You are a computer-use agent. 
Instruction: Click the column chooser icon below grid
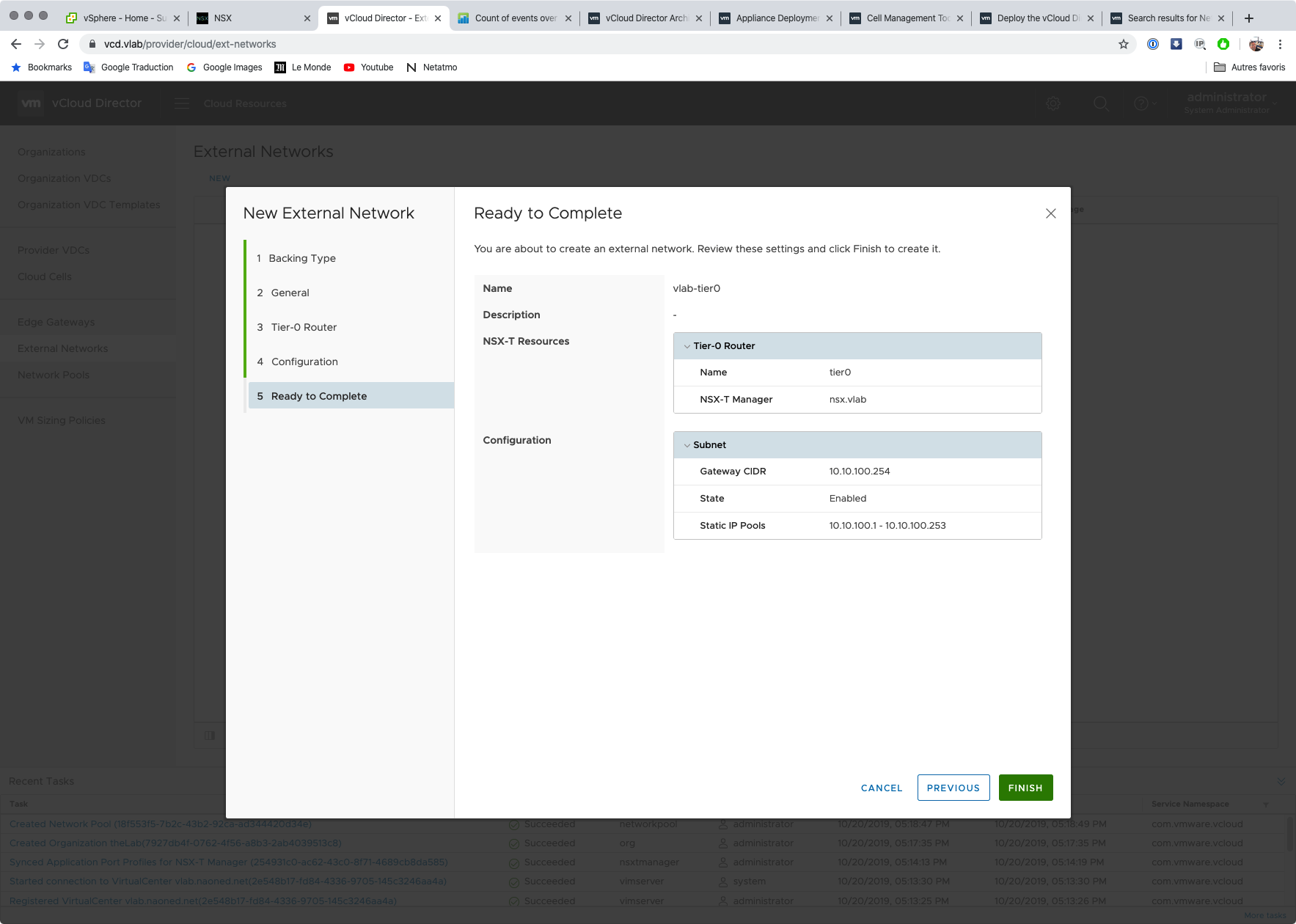tap(210, 736)
